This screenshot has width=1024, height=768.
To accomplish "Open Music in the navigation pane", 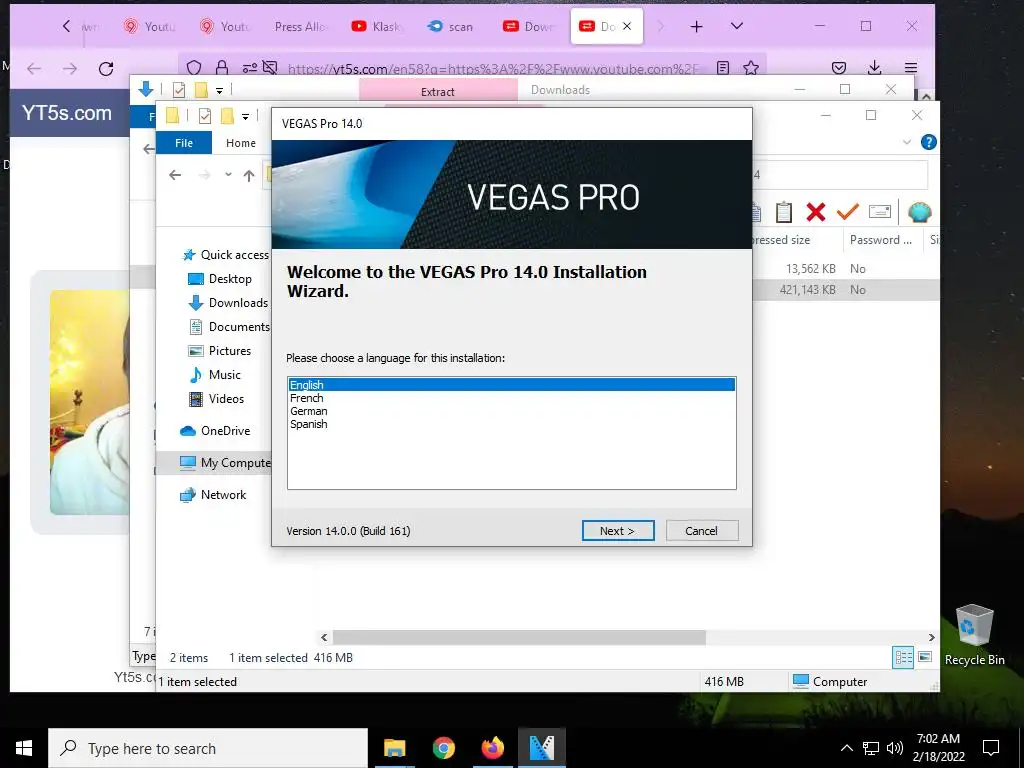I will coord(214,375).
